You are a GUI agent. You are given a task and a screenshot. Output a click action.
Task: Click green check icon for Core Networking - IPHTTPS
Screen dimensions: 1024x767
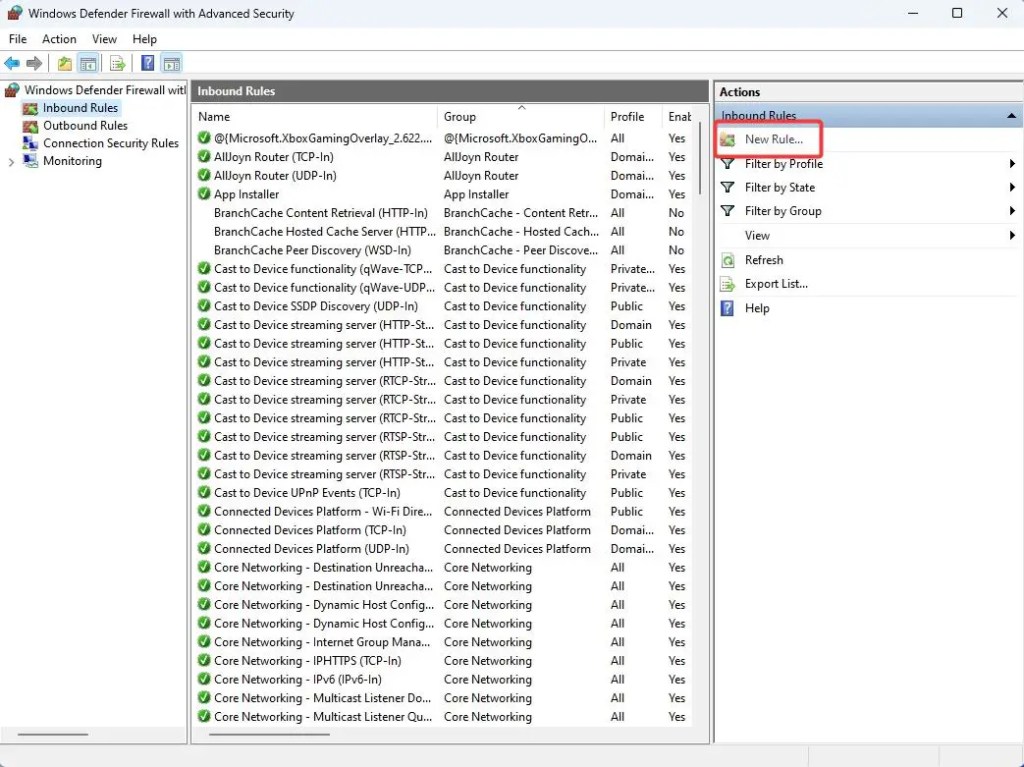click(204, 661)
